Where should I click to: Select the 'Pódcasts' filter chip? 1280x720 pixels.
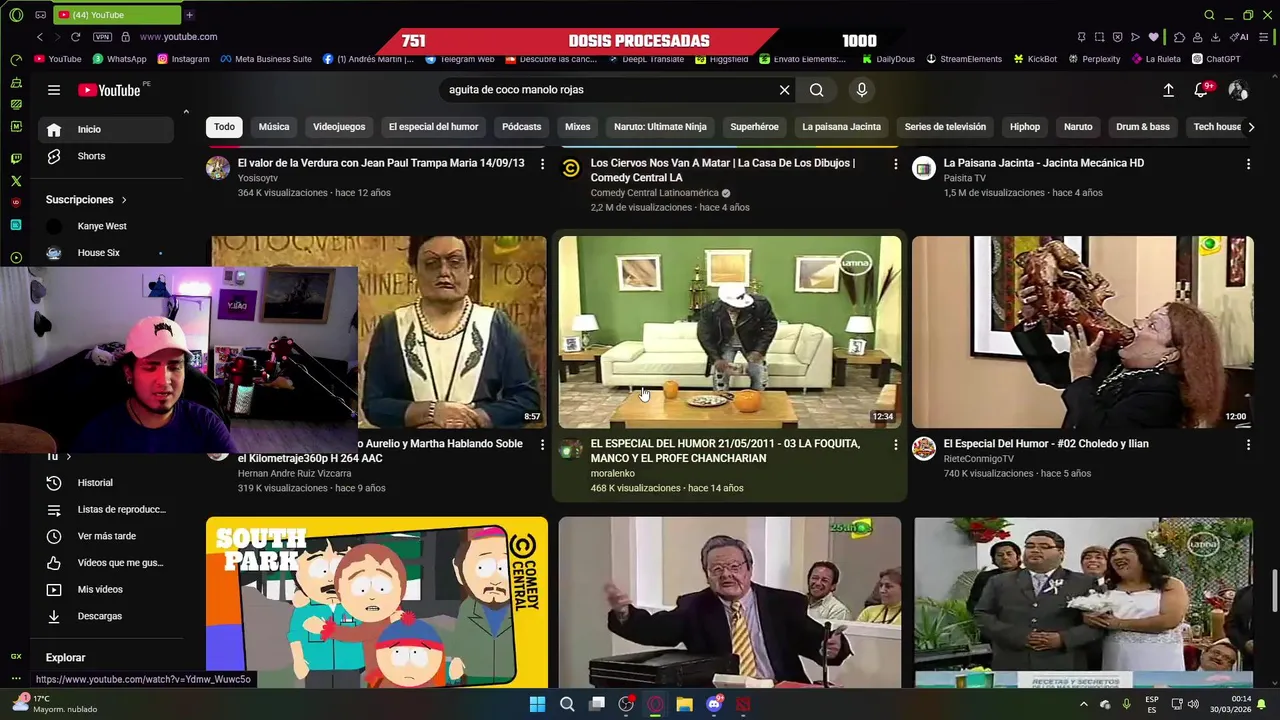[521, 127]
